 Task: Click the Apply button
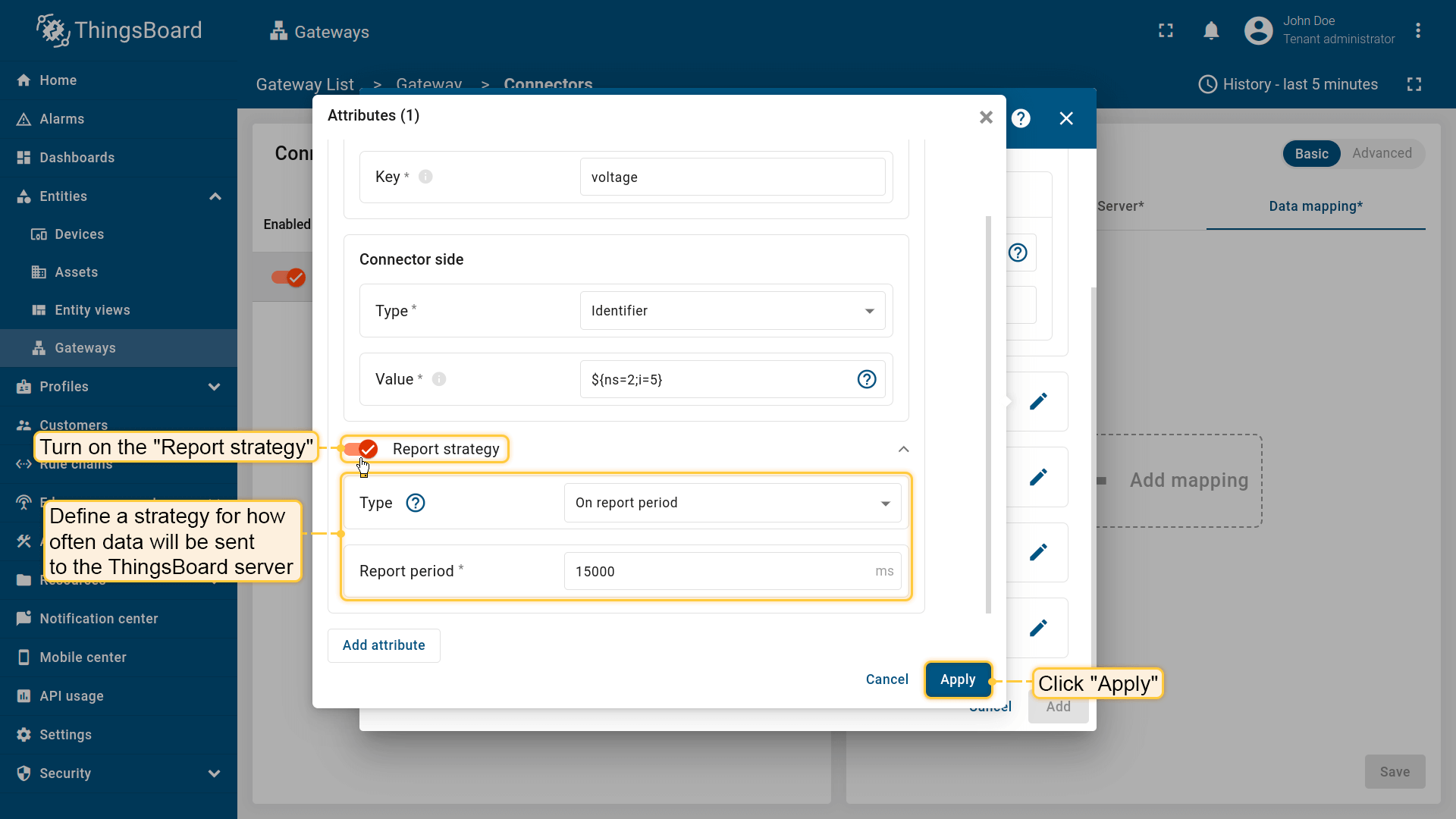coord(958,679)
